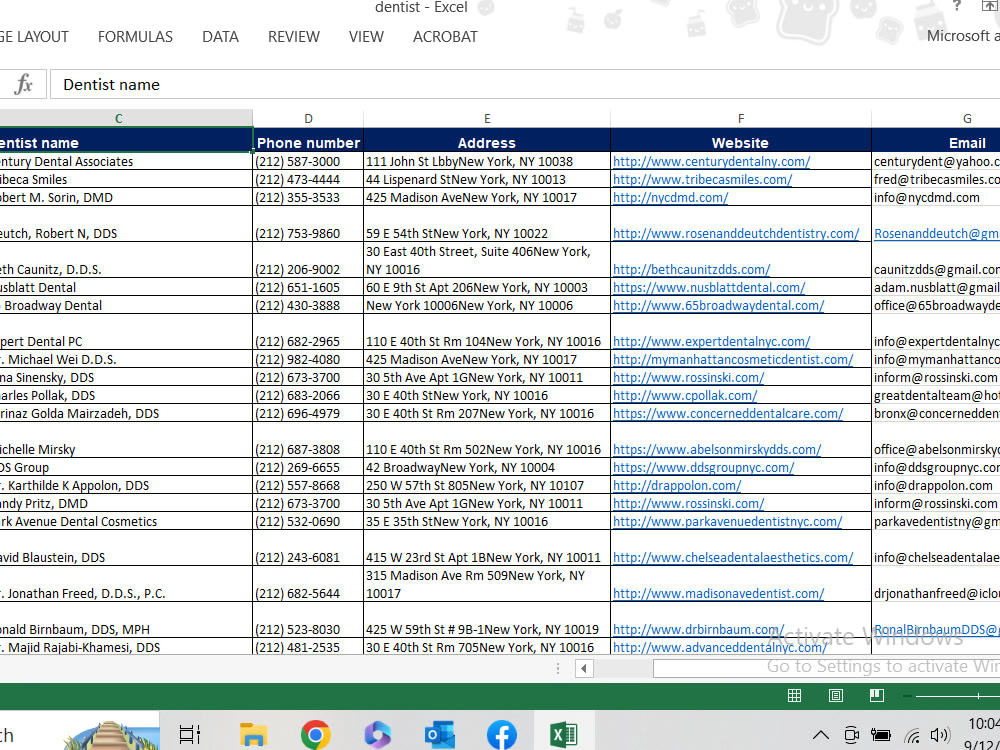Image resolution: width=1000 pixels, height=750 pixels.
Task: Click the formula bar showing Dentist name
Action: pyautogui.click(x=525, y=84)
